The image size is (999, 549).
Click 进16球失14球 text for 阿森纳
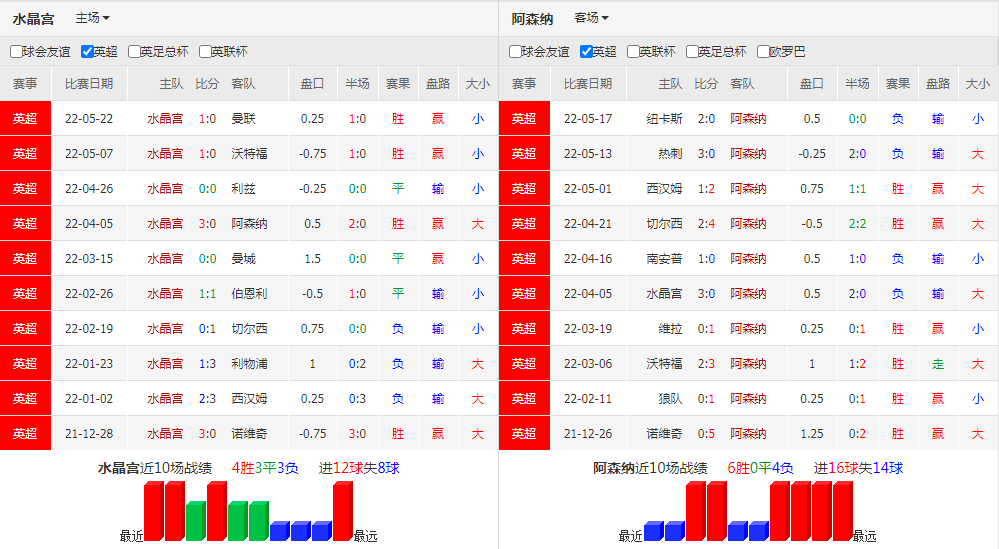point(858,469)
